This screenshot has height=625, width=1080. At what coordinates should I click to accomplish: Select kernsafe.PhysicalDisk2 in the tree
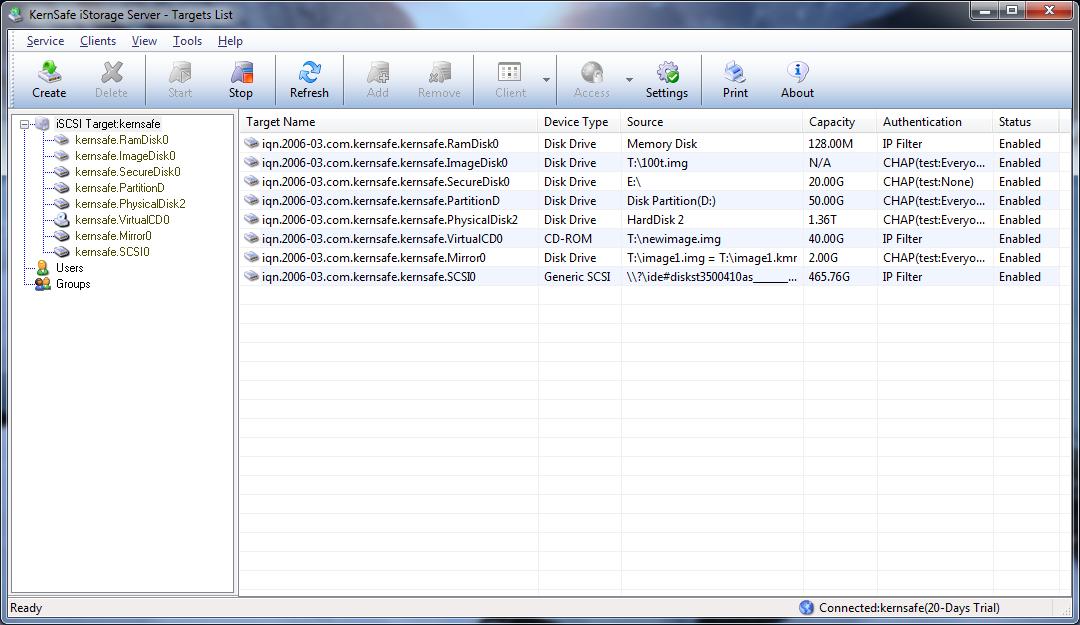point(130,204)
